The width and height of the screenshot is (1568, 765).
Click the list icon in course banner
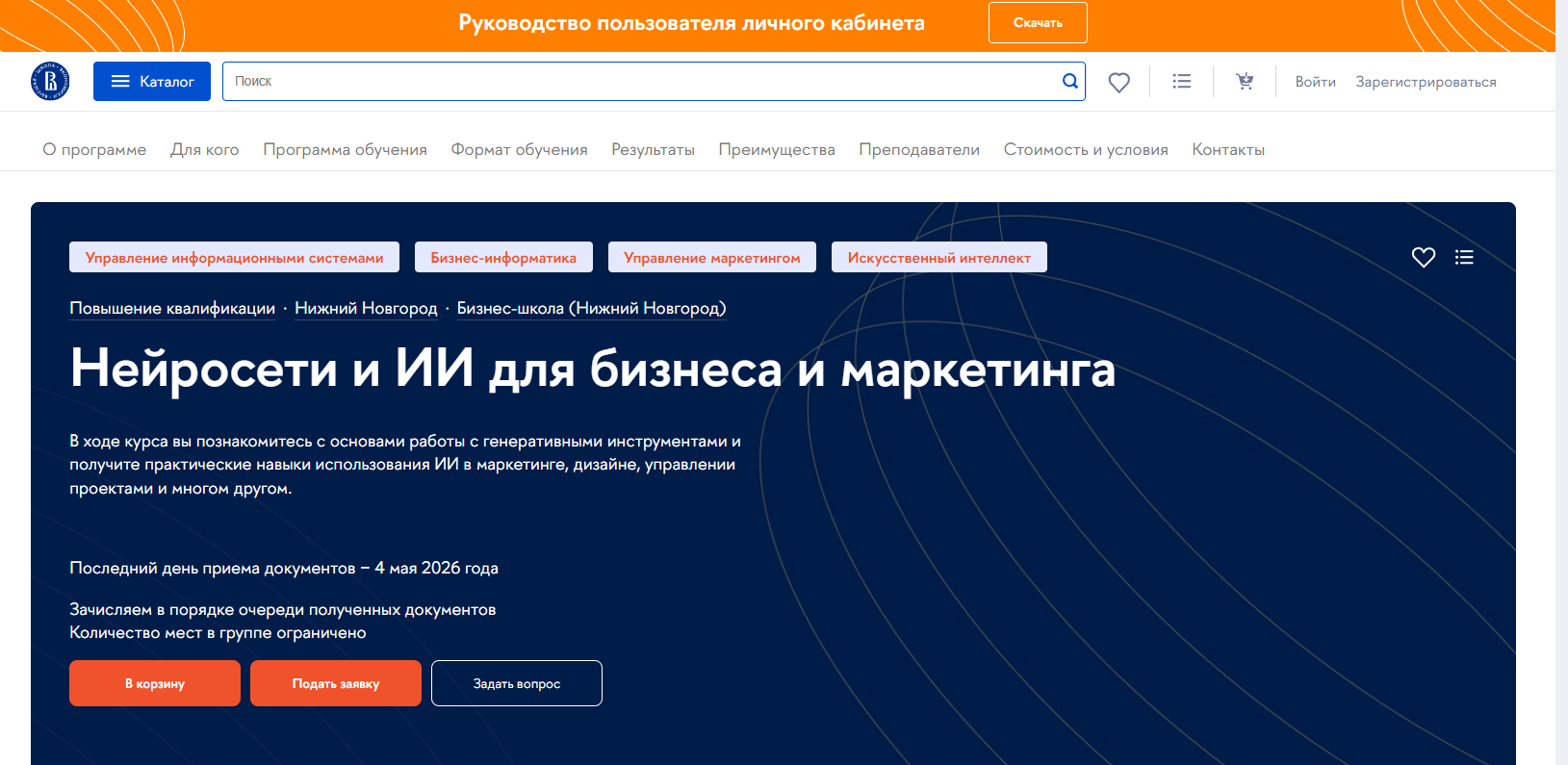click(x=1464, y=257)
